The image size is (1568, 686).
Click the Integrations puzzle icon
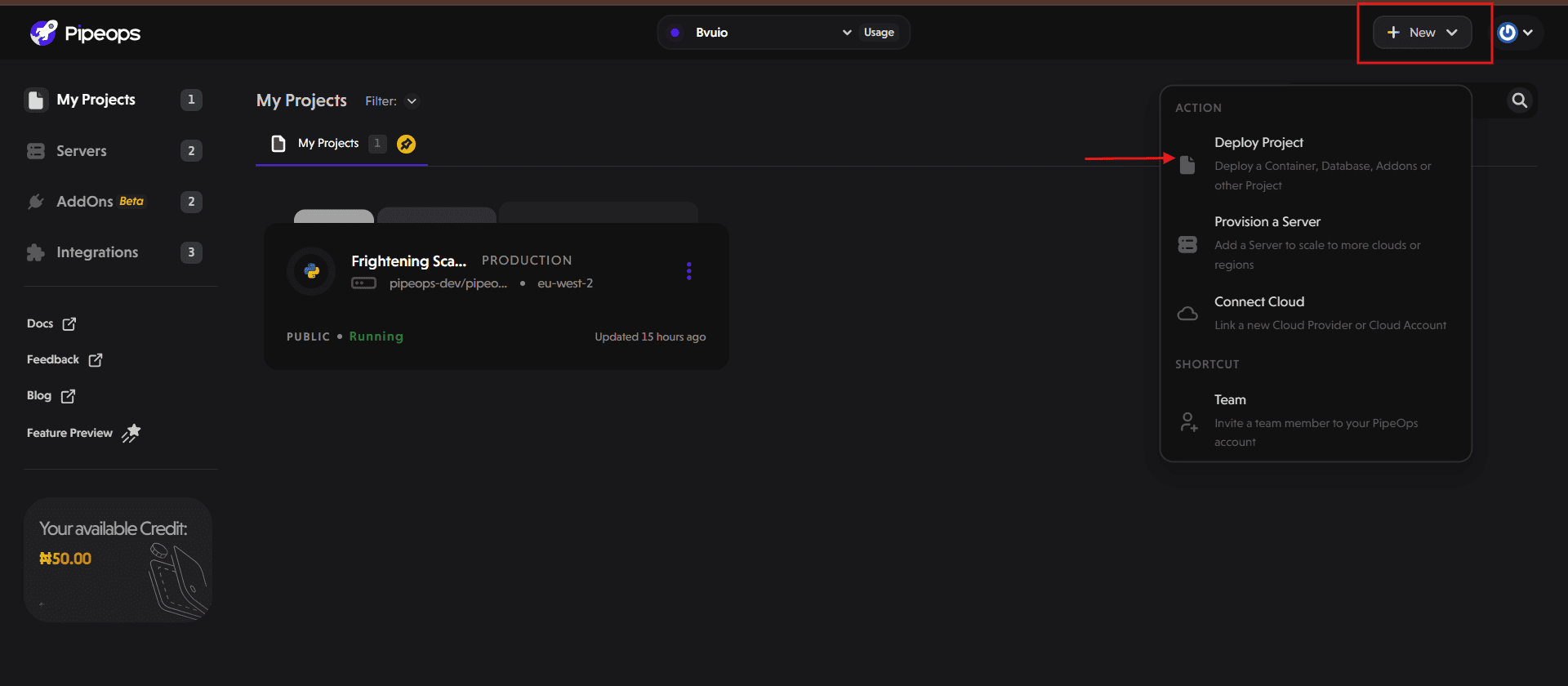[x=36, y=253]
